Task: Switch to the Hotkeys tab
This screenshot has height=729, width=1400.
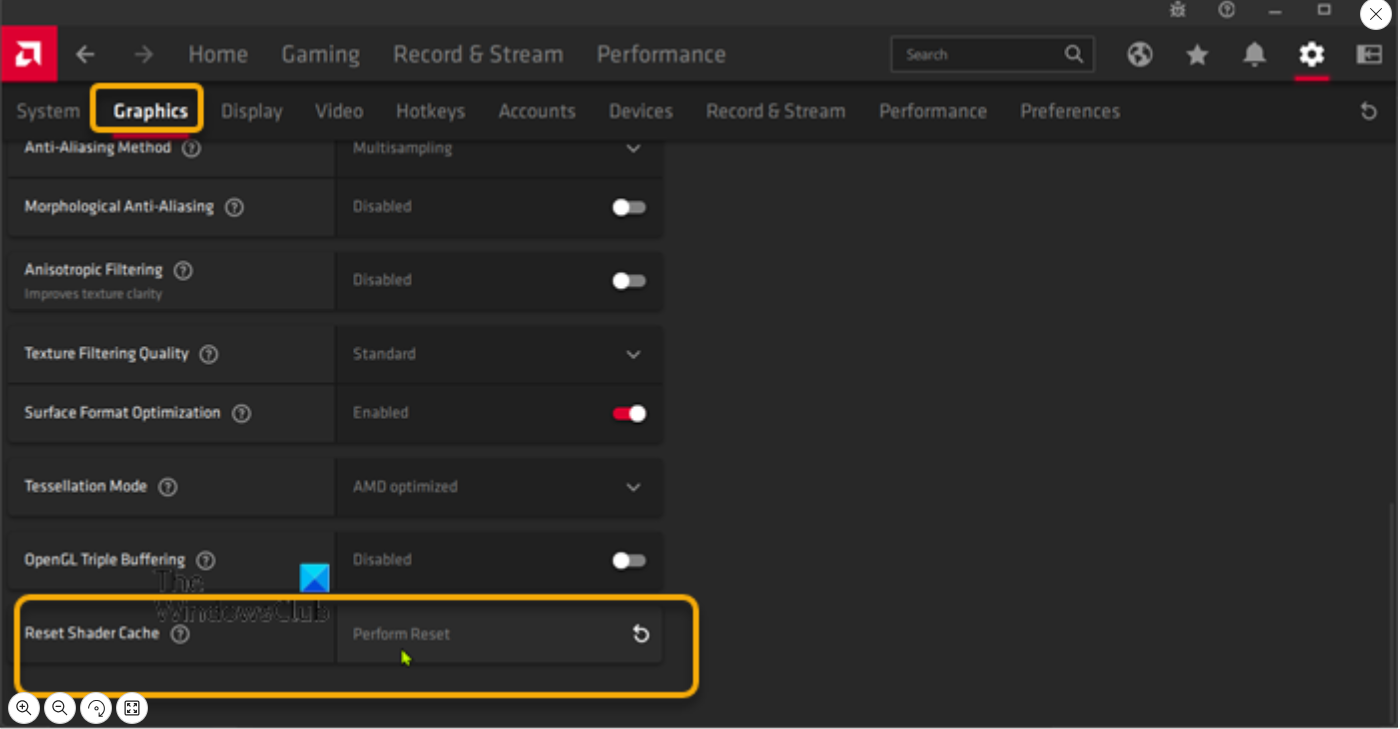Action: (430, 111)
